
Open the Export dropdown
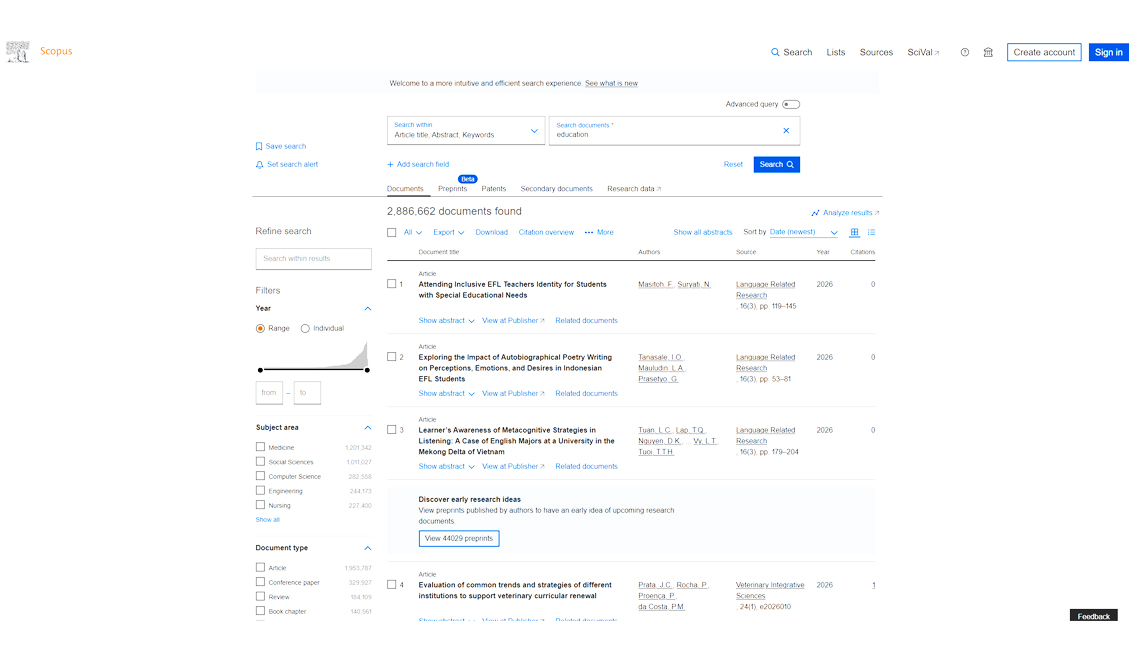[x=449, y=233]
